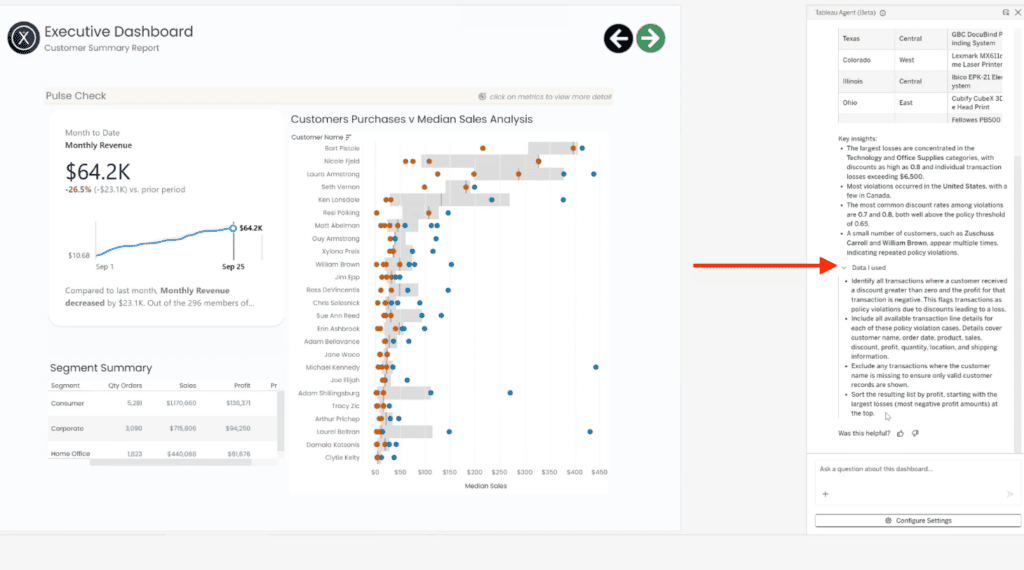
Task: Click the 'Median Sales' axis title
Action: pos(486,486)
